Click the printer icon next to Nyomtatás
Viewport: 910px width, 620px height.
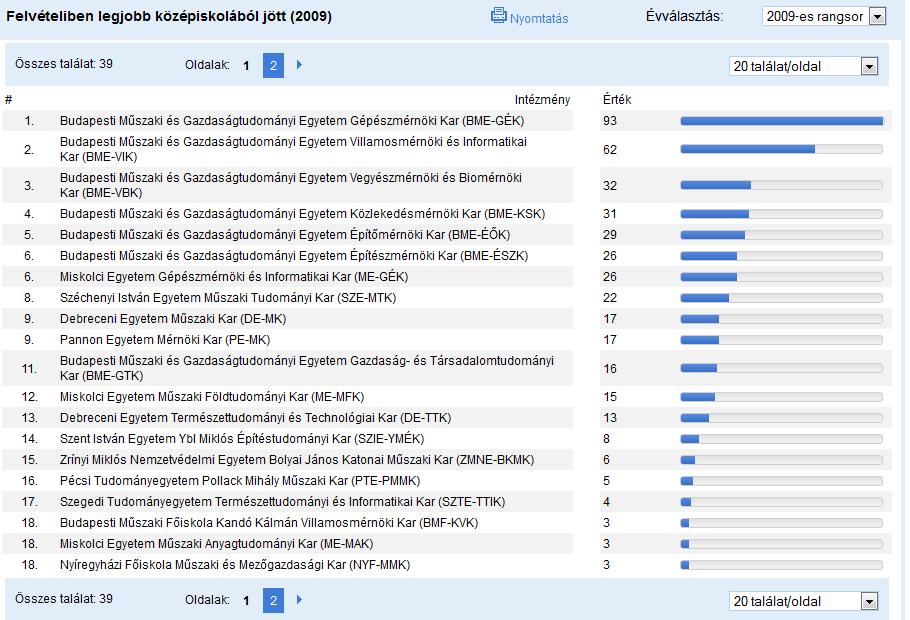(499, 15)
